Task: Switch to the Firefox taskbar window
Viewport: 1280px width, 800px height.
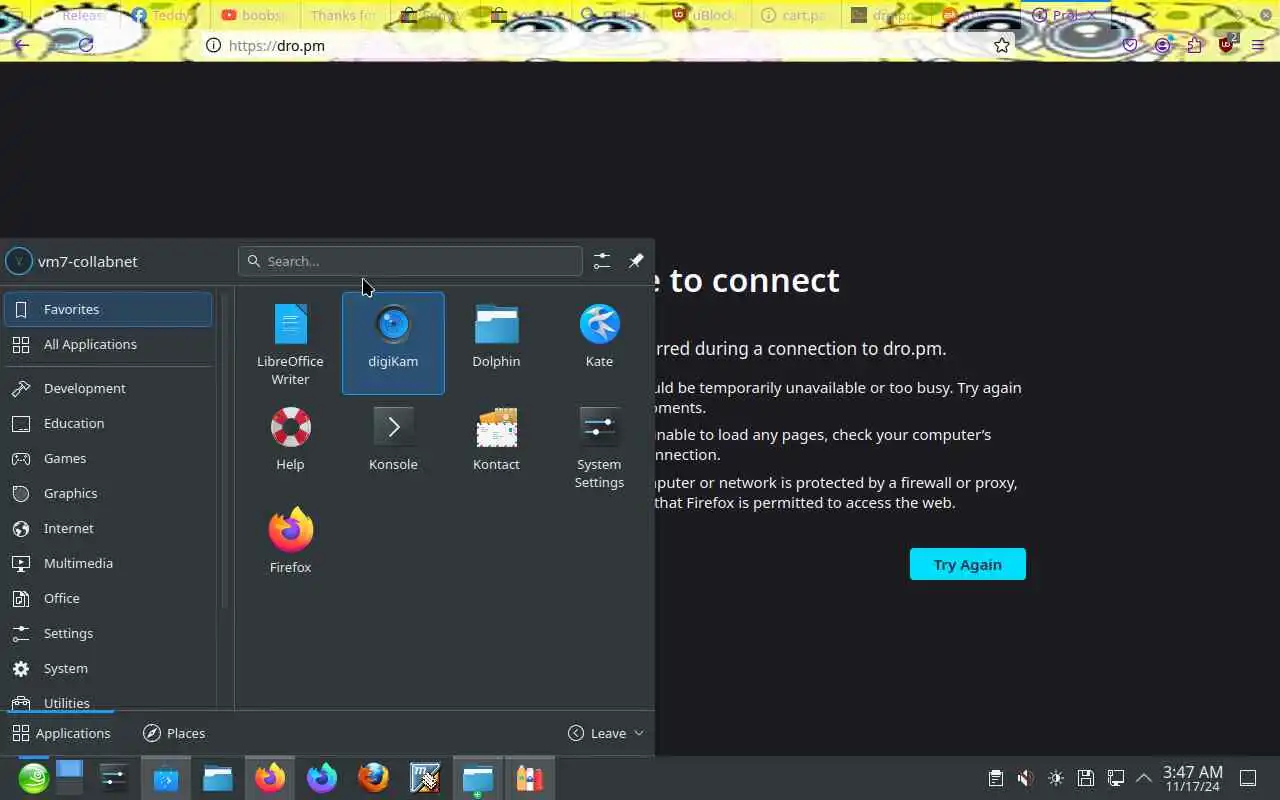Action: (270, 778)
